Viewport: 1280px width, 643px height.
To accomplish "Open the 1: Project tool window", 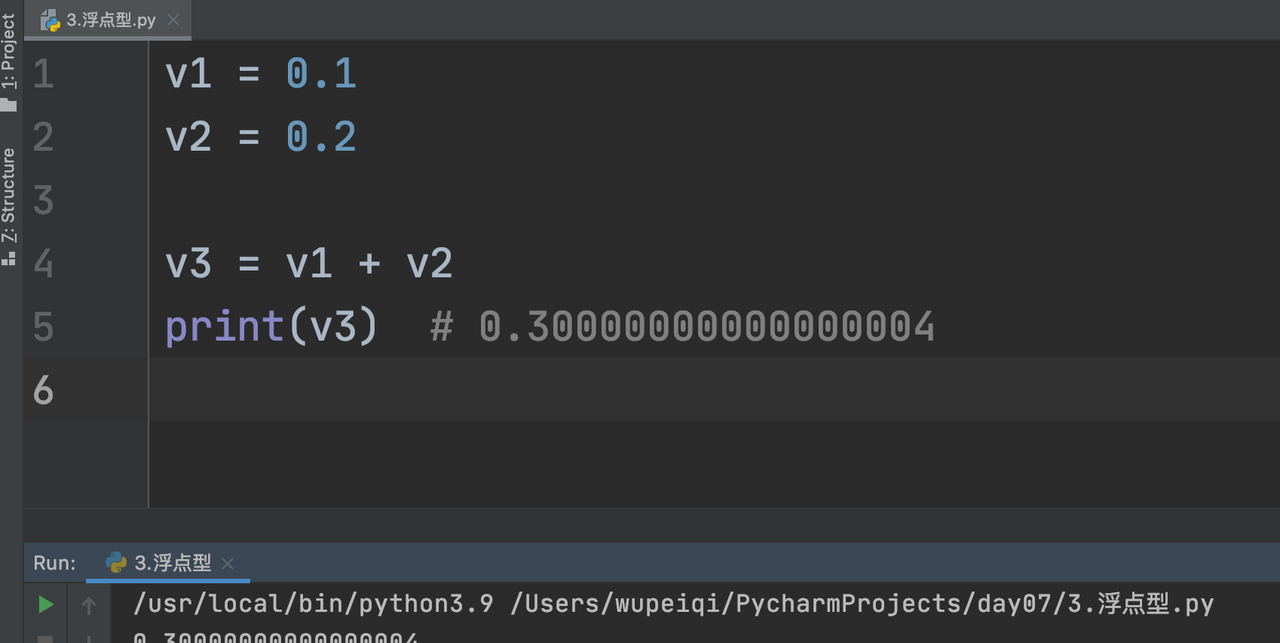I will coord(9,52).
